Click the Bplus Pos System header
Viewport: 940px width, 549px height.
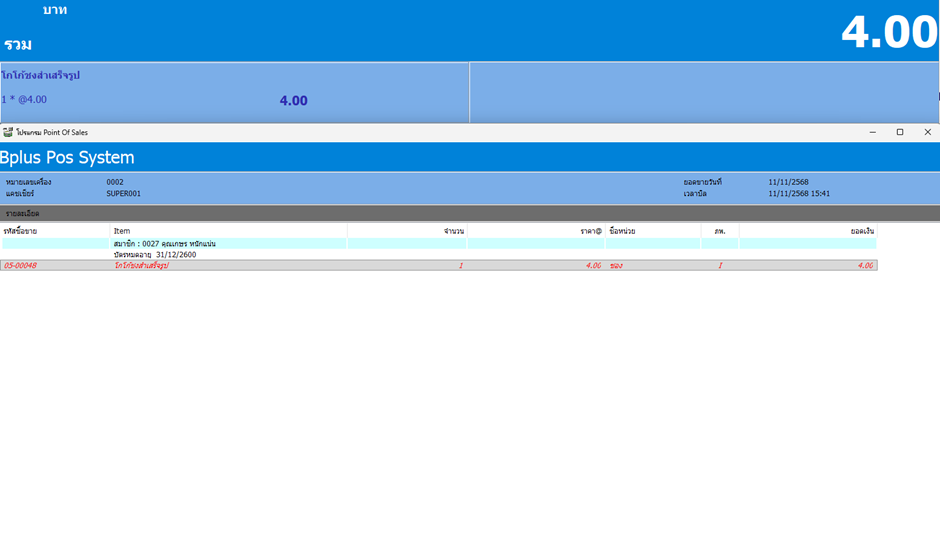68,157
